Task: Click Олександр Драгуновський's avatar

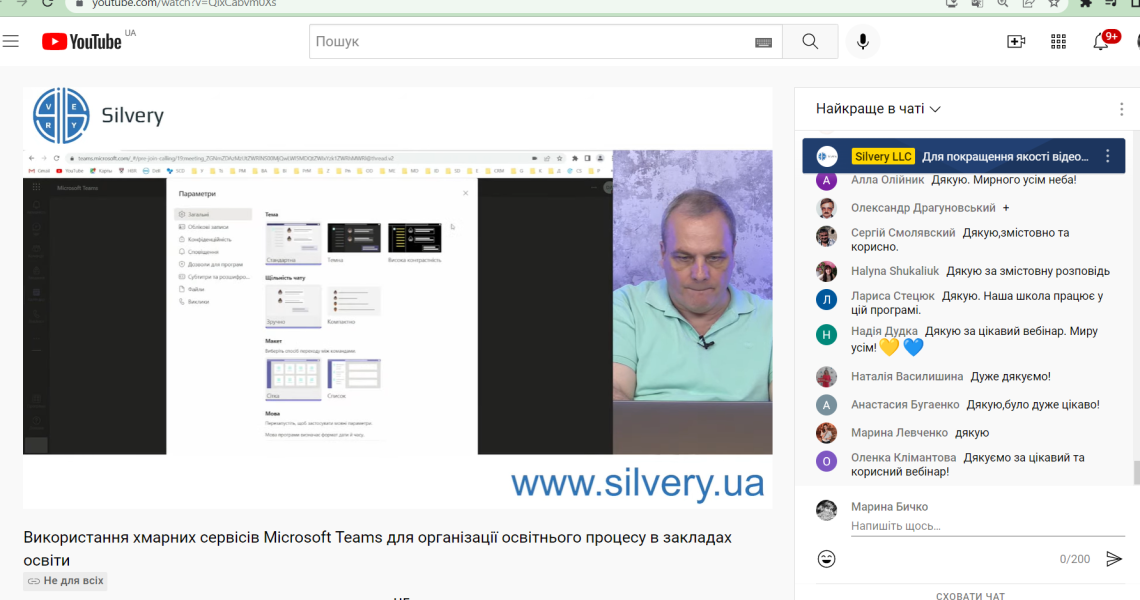Action: [x=827, y=208]
